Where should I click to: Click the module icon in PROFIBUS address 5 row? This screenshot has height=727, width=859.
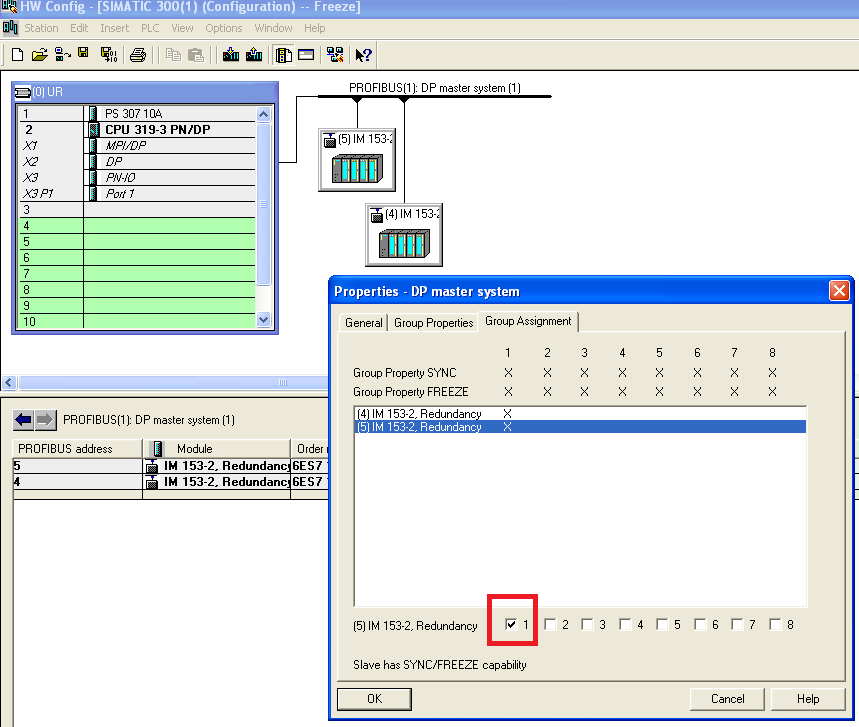coord(152,466)
